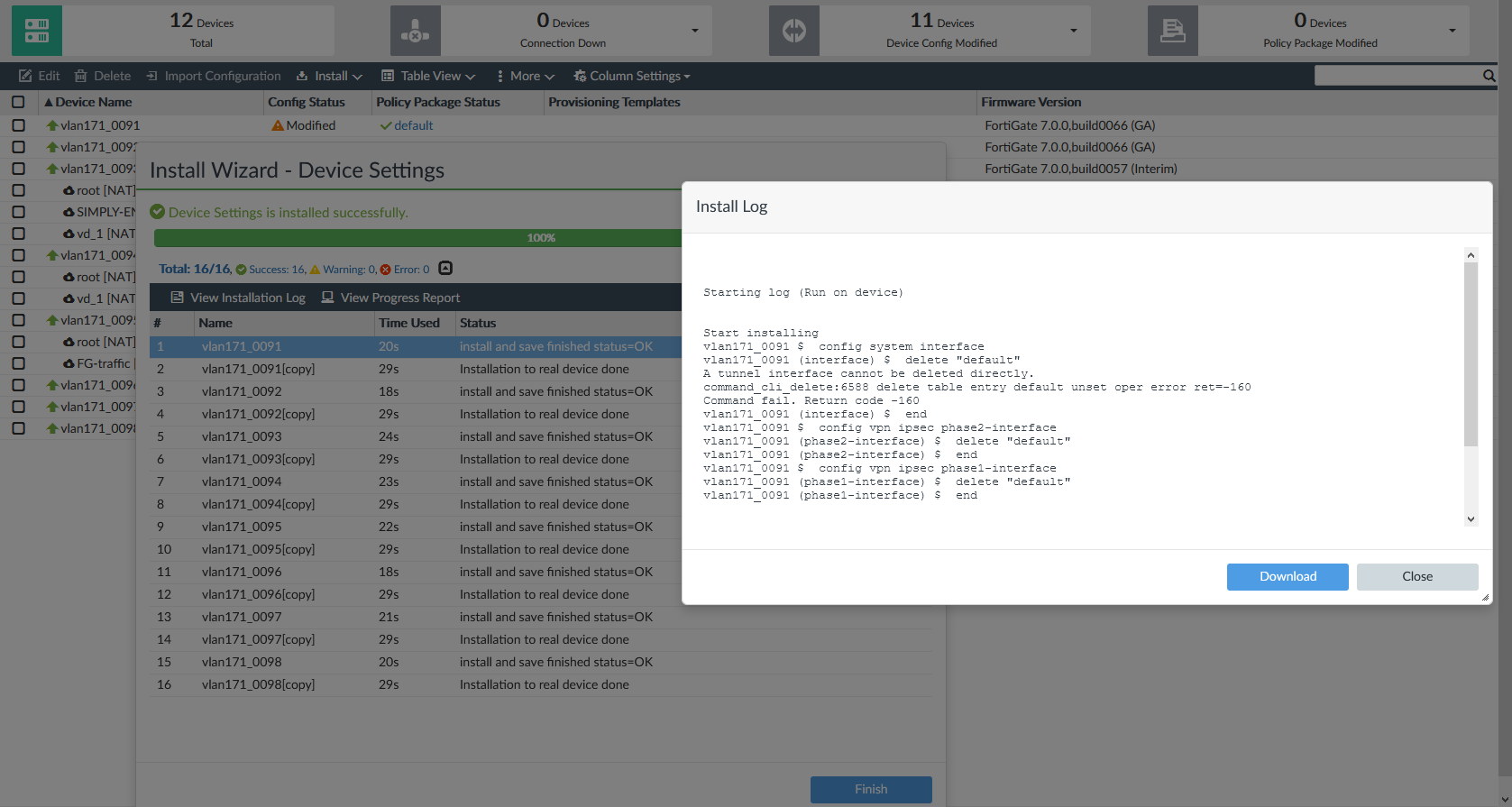
Task: Toggle the select-all checkbox in device table header
Action: click(x=18, y=102)
